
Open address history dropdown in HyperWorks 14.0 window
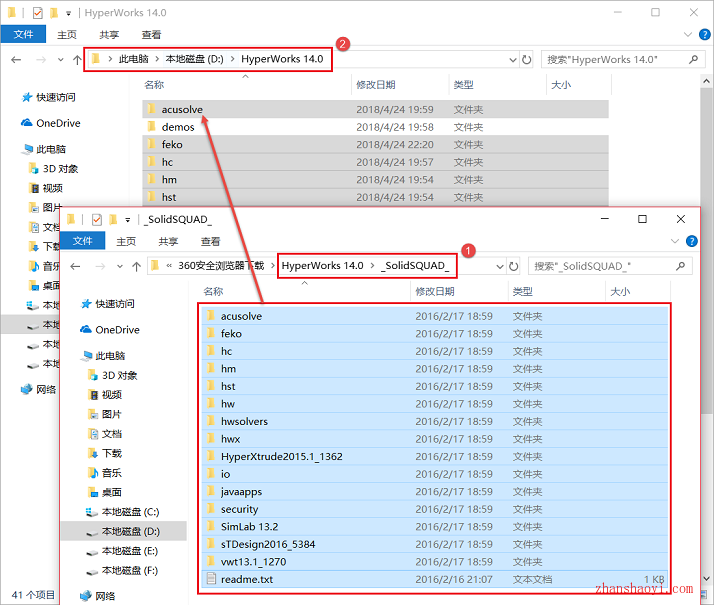coord(513,60)
